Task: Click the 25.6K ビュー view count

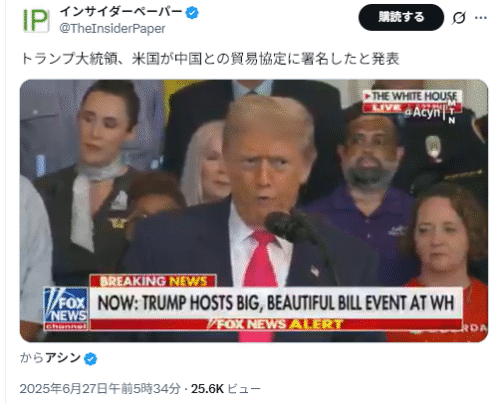Action: (x=226, y=389)
